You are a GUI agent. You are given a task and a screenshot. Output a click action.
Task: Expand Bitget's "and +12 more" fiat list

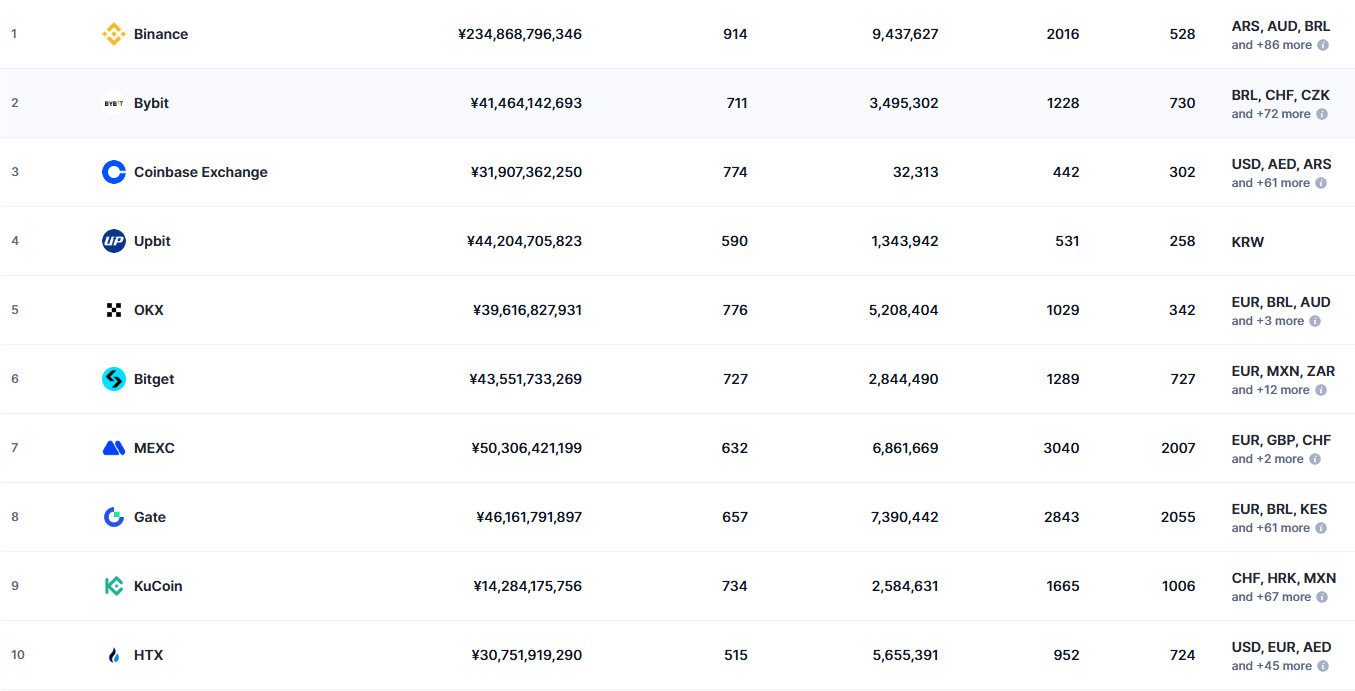pyautogui.click(x=1270, y=390)
